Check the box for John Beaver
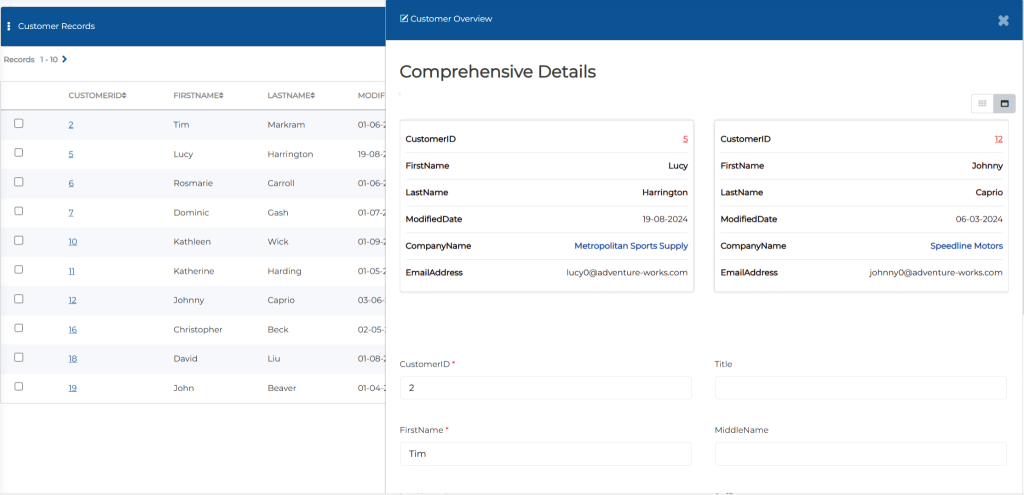 coord(19,386)
